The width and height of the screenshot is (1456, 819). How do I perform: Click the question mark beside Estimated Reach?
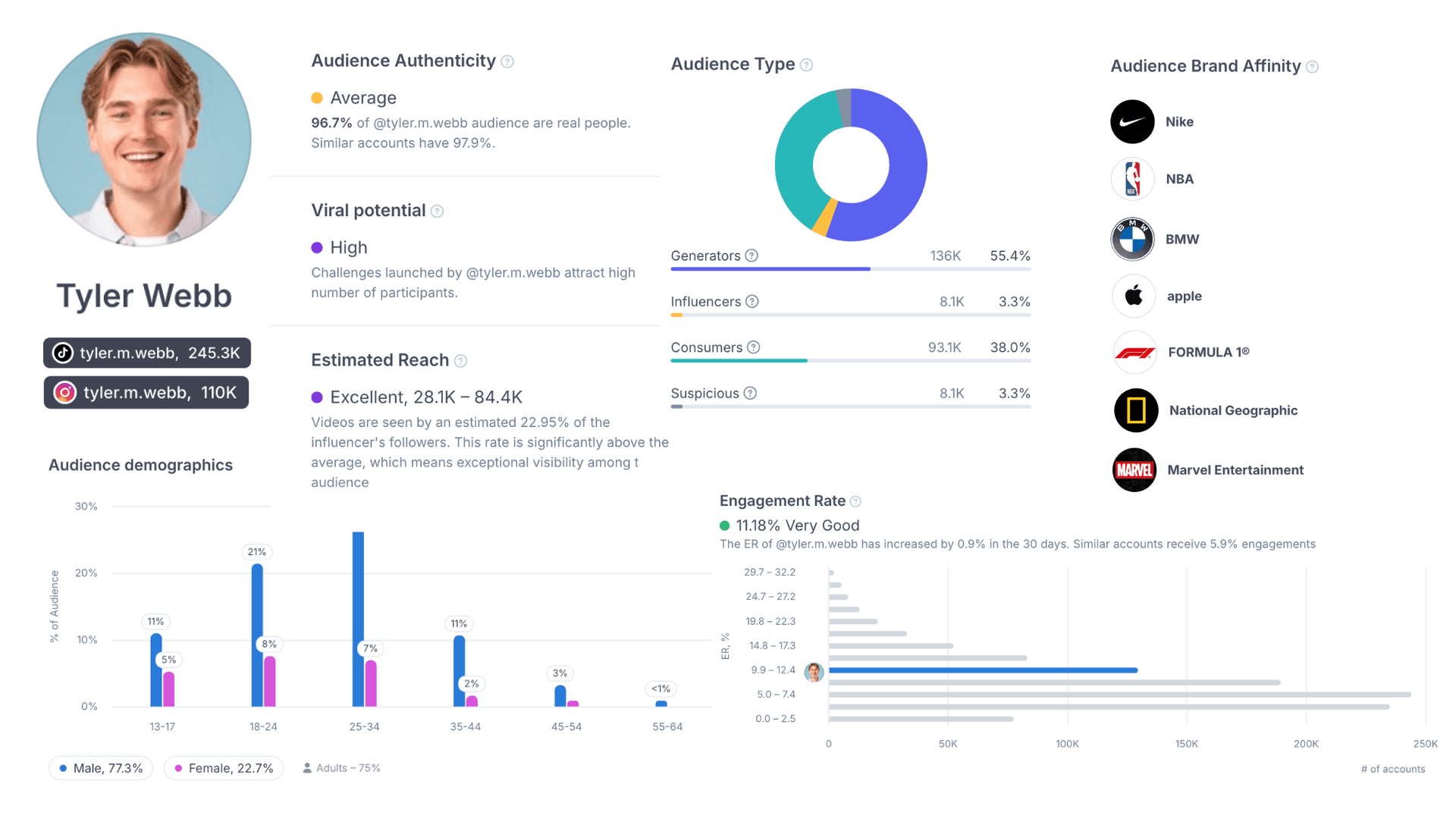(460, 361)
